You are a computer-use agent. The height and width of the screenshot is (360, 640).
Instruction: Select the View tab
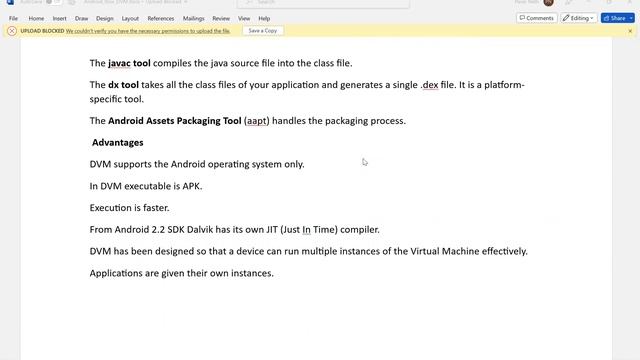click(244, 18)
